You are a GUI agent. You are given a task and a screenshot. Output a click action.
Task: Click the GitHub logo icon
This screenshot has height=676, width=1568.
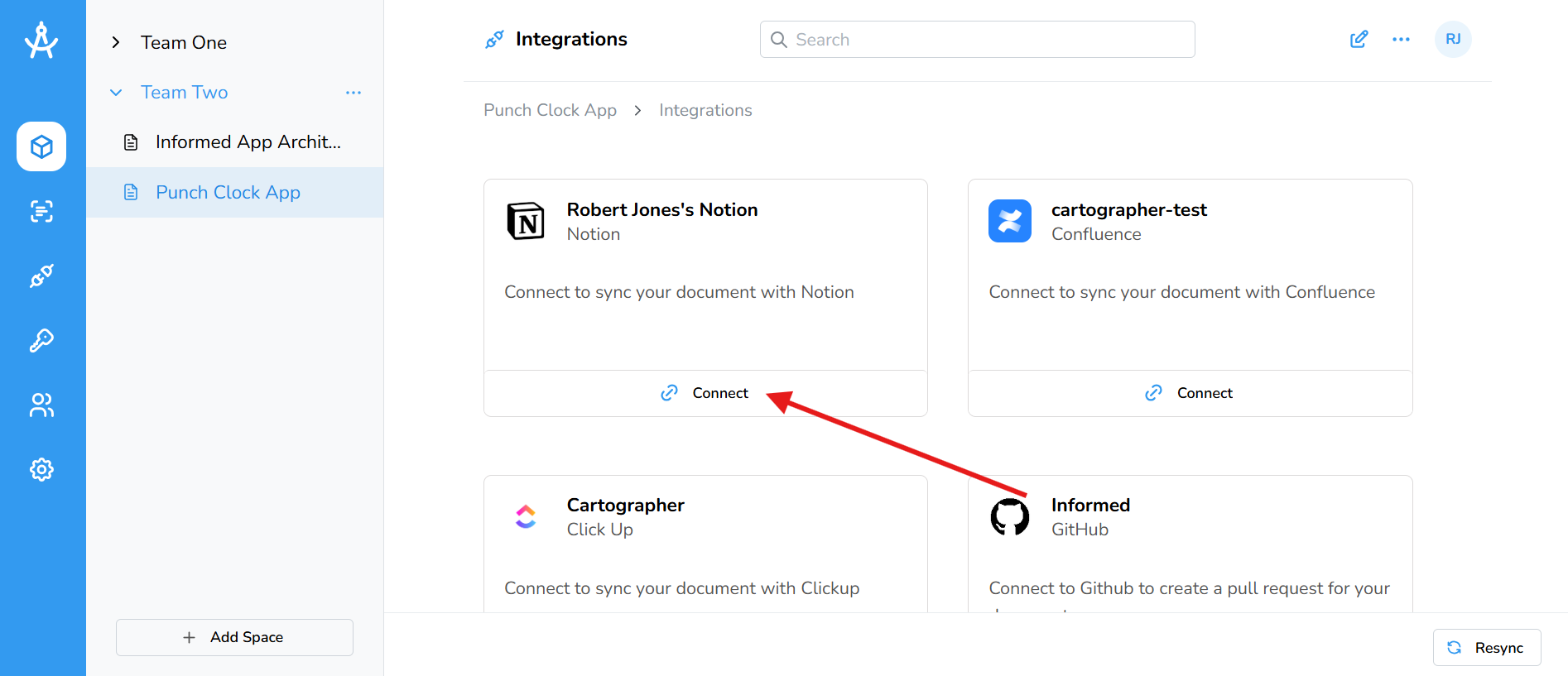click(1010, 516)
